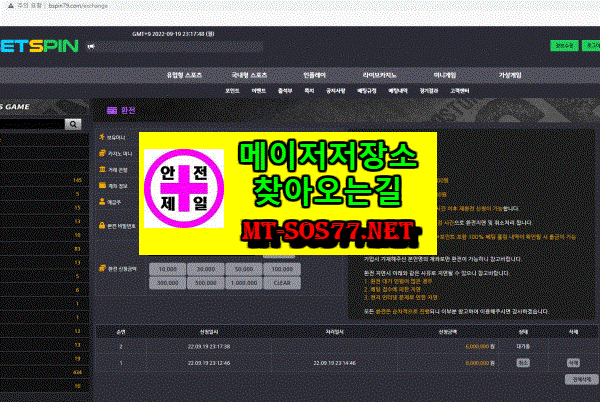Click the green 정보수정 button
Screen dimensions: 600x402
point(564,46)
